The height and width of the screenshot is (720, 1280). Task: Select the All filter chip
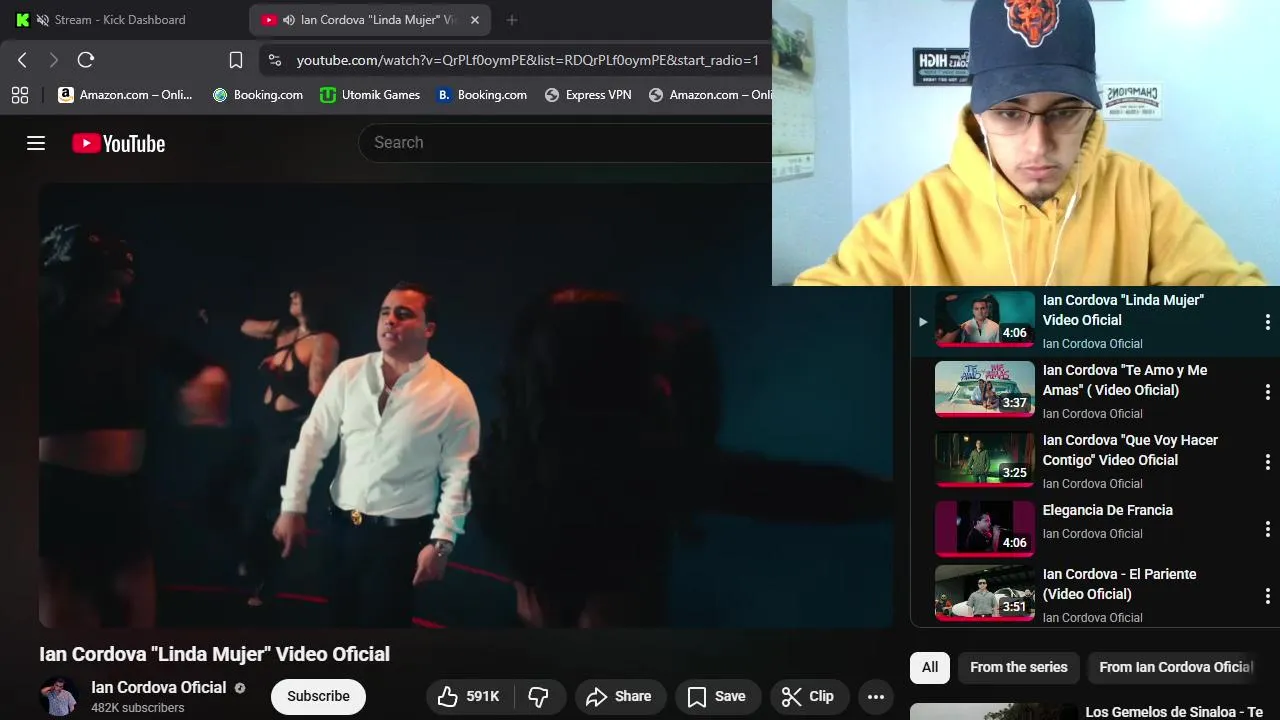[x=930, y=667]
